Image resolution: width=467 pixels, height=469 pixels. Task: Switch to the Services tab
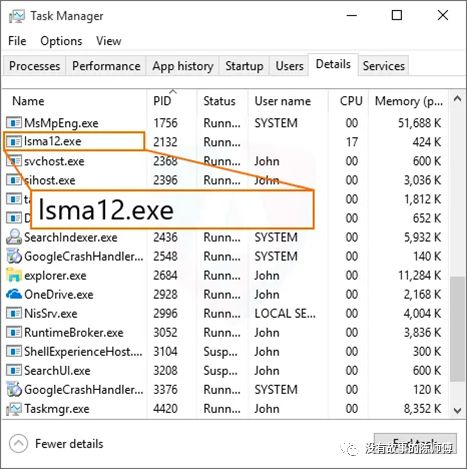(x=384, y=66)
